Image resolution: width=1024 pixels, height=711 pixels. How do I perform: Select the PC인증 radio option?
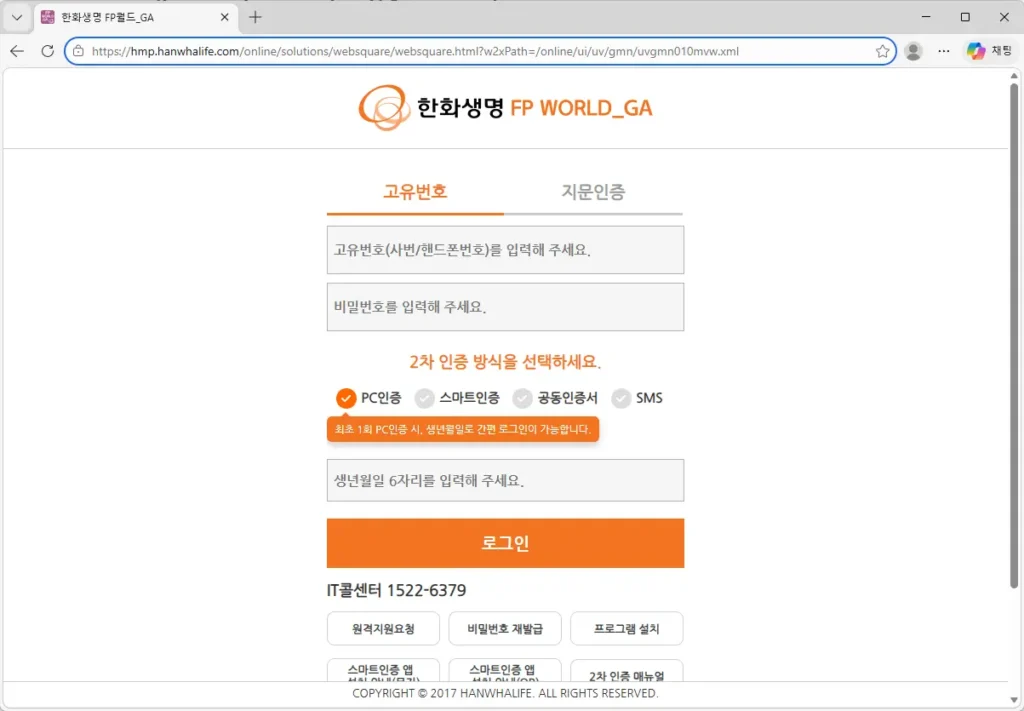346,398
